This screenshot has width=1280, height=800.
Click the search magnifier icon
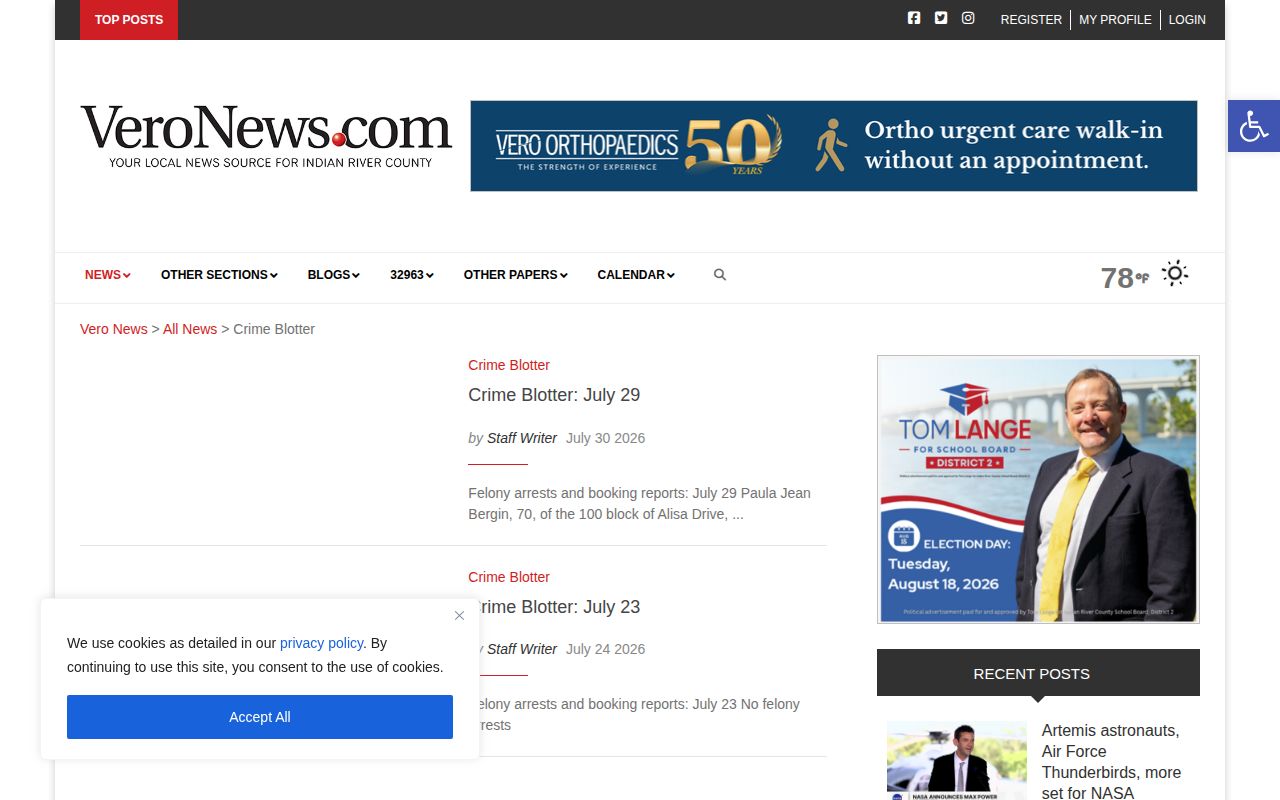click(720, 275)
